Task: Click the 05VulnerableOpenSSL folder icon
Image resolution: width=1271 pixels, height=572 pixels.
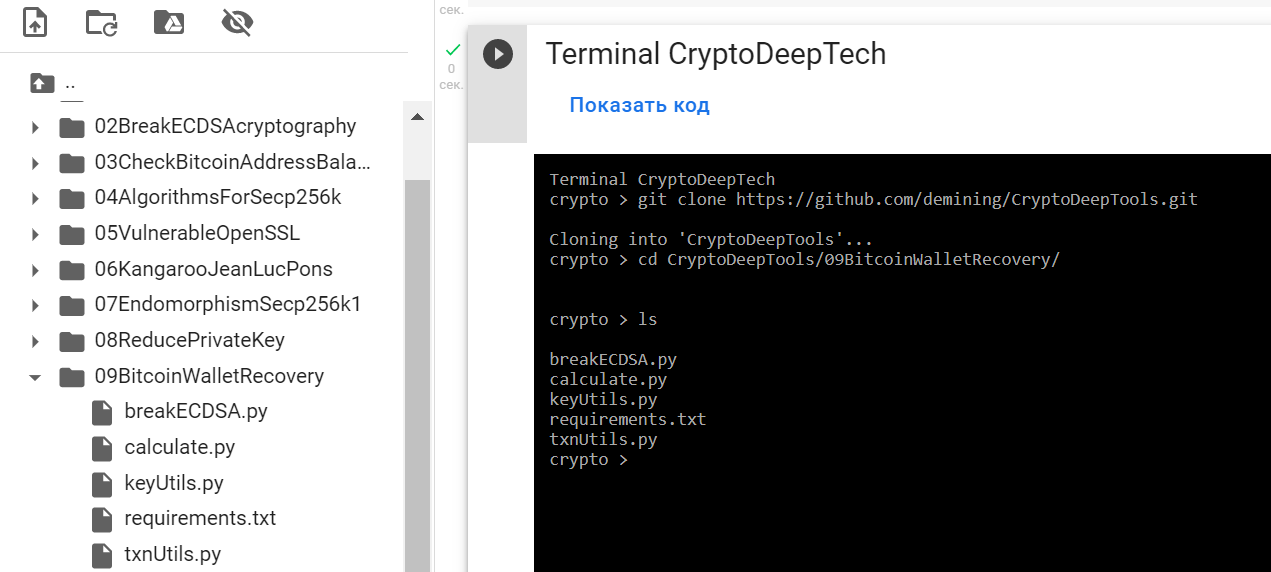Action: click(72, 234)
